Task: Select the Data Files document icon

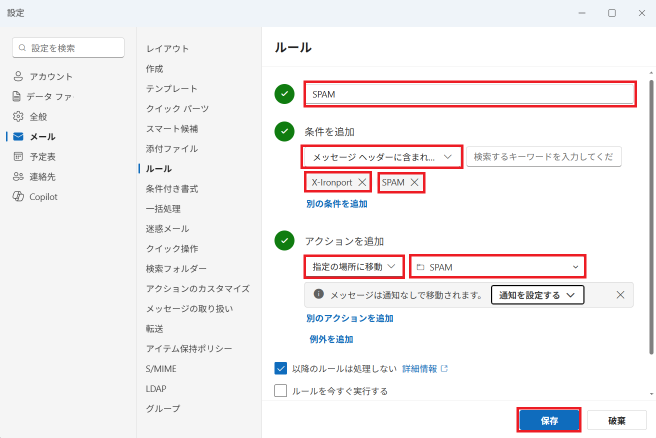Action: 16,96
